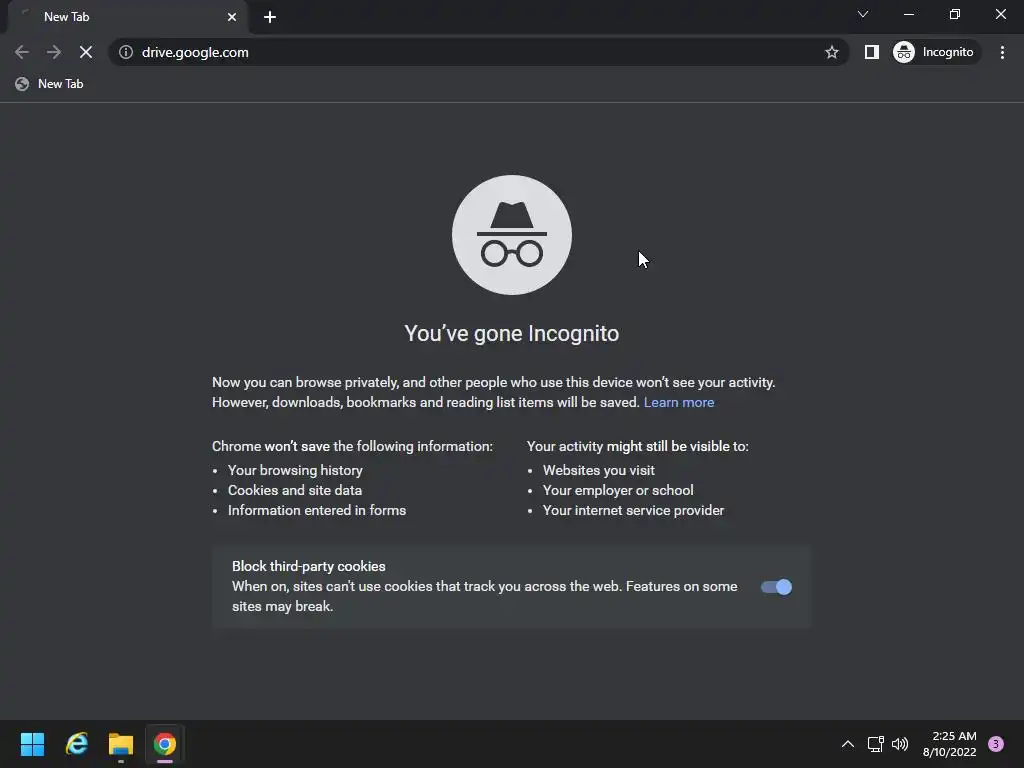Stop loading the page

86,52
